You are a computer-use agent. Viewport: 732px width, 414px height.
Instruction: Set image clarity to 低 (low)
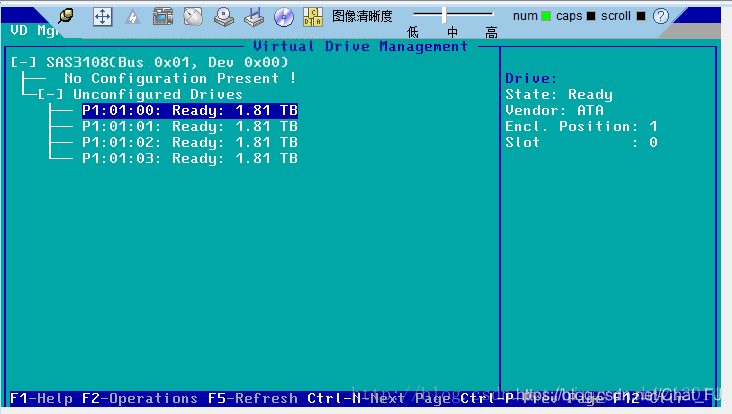(413, 32)
